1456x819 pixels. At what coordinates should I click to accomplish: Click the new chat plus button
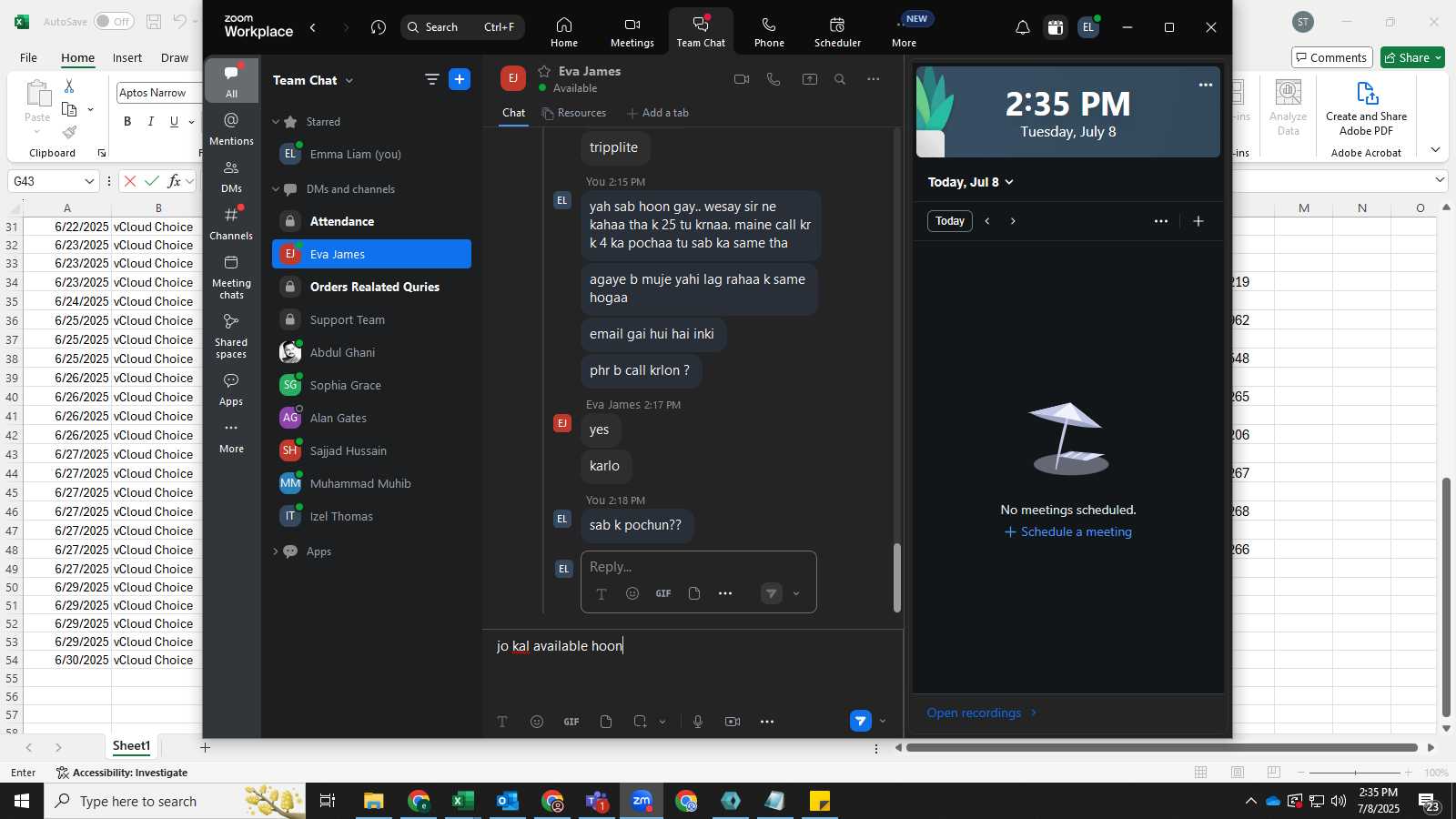point(460,79)
